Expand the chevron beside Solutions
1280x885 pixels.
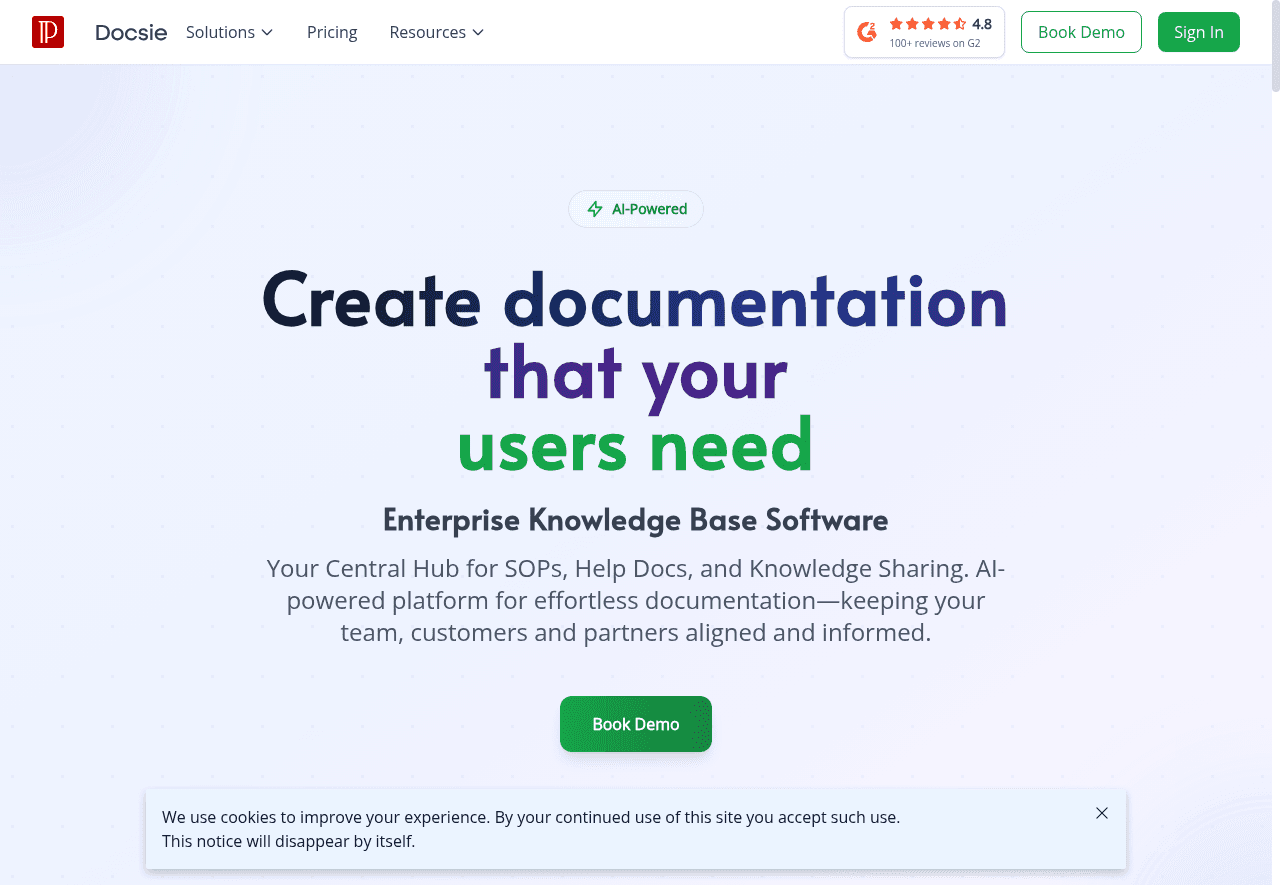(x=267, y=33)
